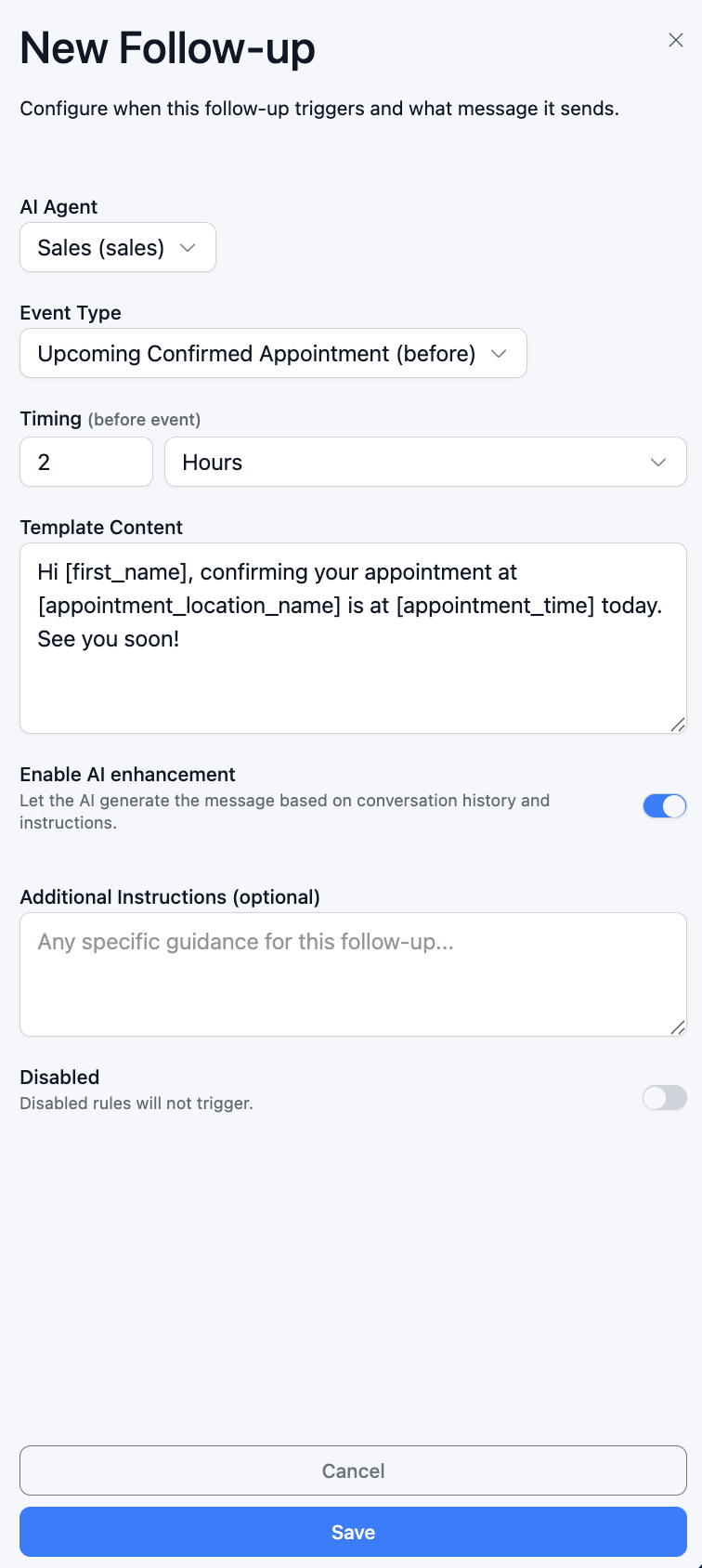Click the chevron icon beside Upcoming Confirmed Appointment
Screen dimensions: 702x1568
tap(499, 354)
